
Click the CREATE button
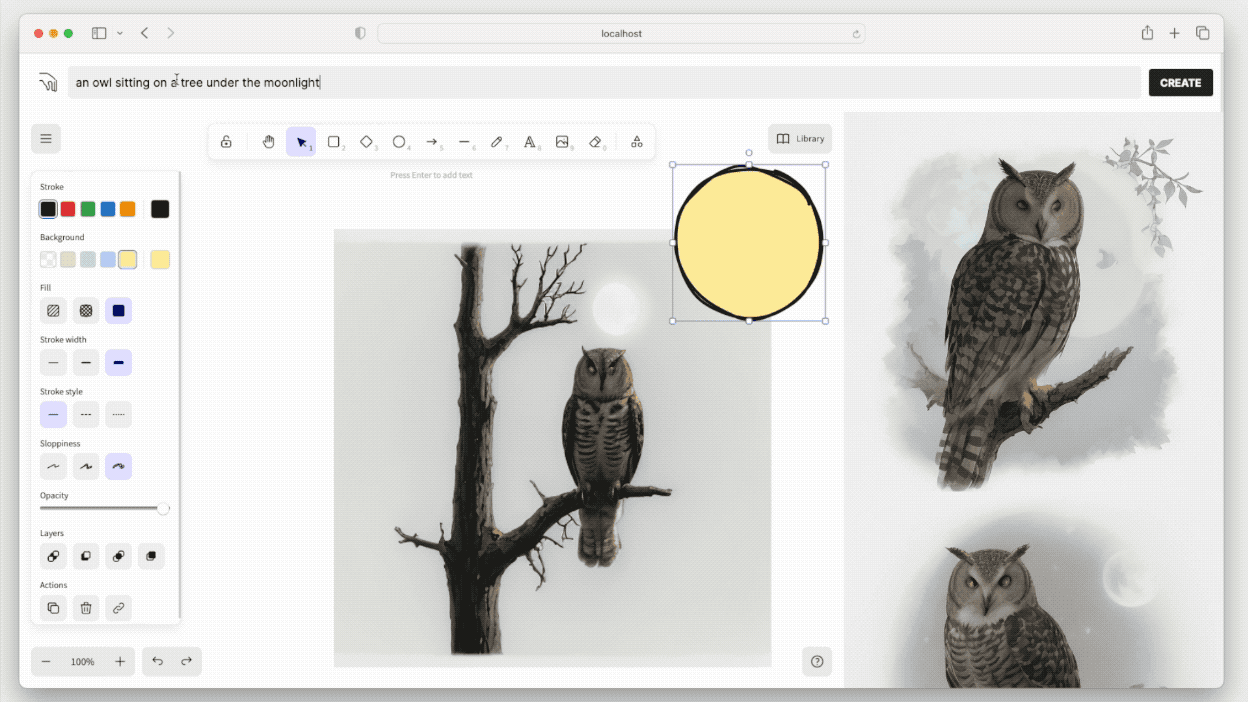pyautogui.click(x=1181, y=83)
